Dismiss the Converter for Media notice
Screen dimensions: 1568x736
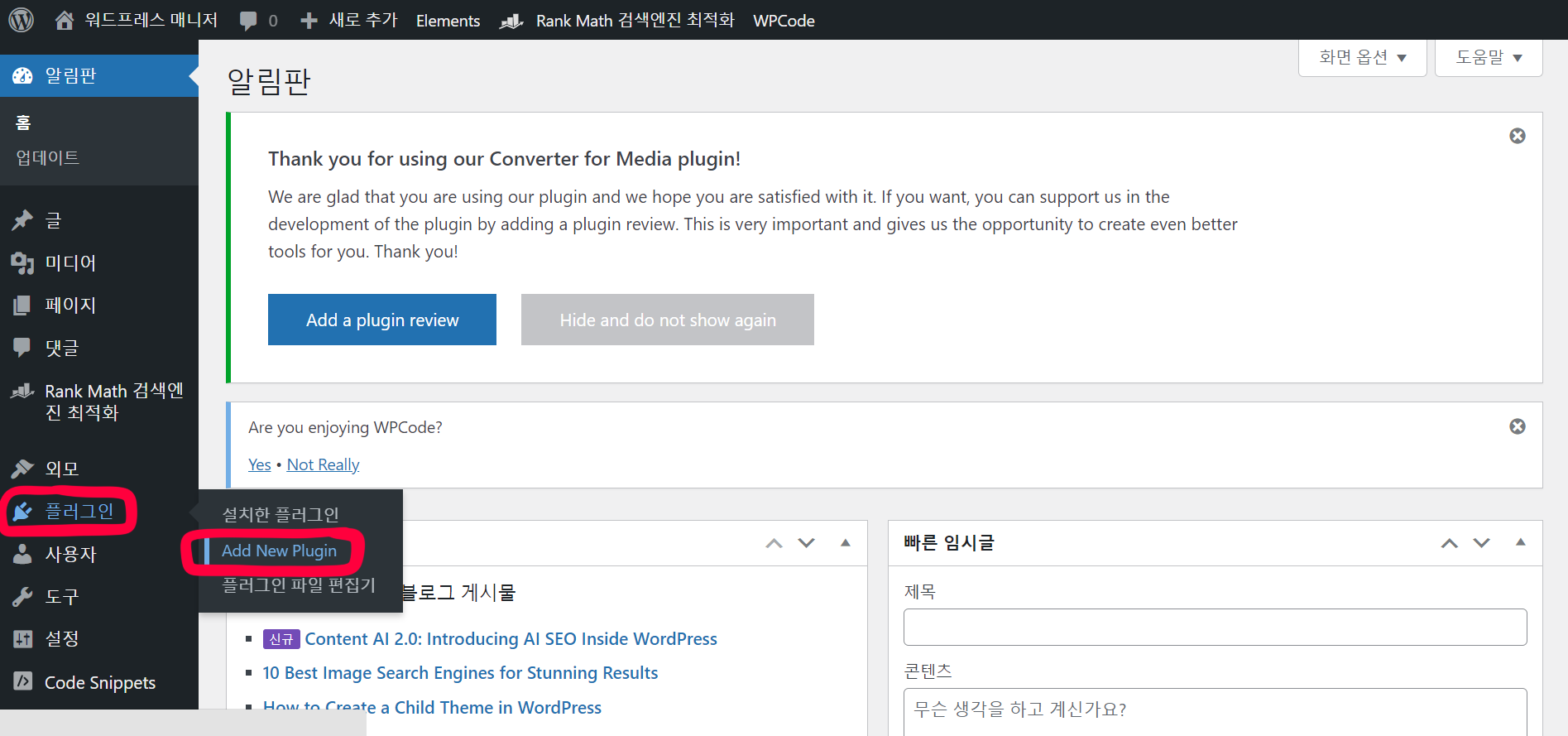tap(1518, 136)
